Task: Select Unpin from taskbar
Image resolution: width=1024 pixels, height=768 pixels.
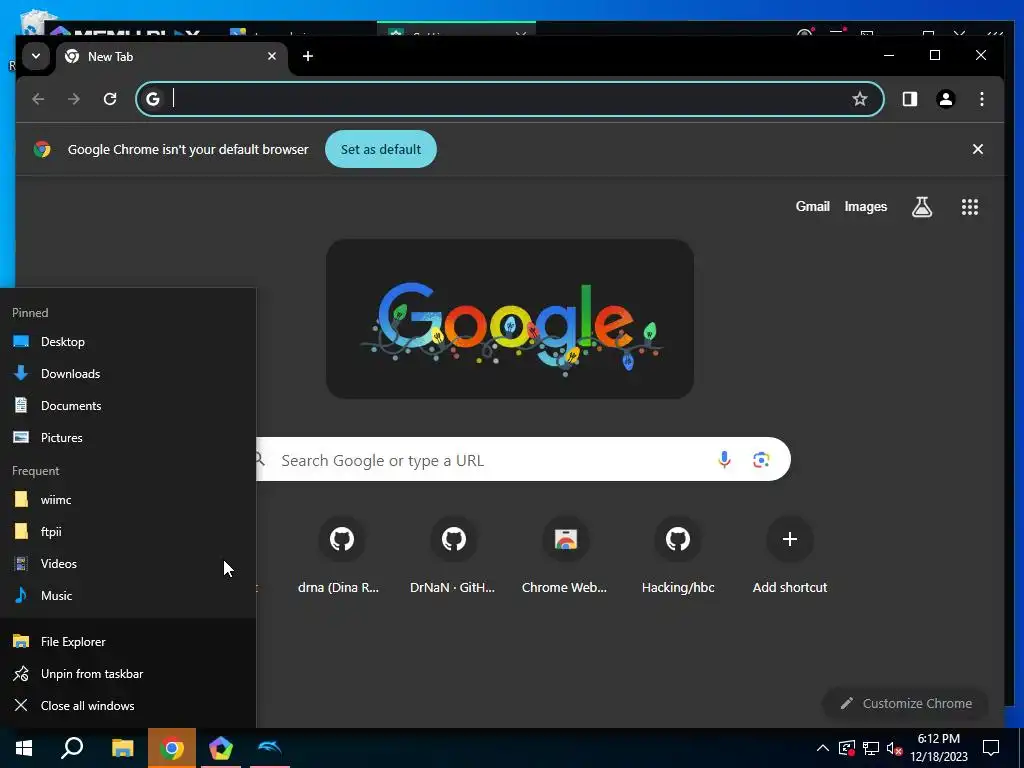Action: (x=128, y=673)
